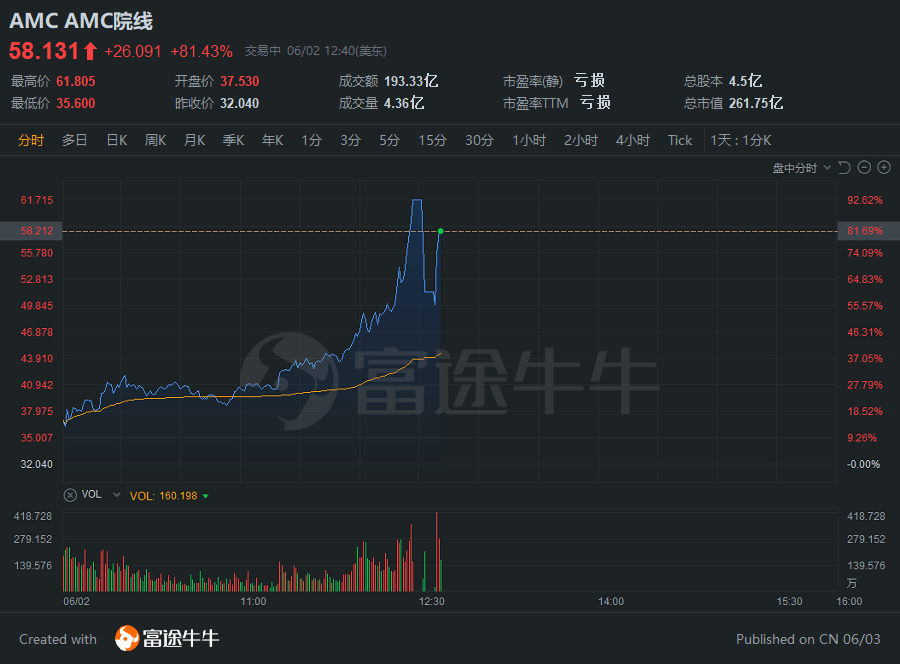
Task: Click the 开盘价 37.530 value
Action: click(240, 81)
